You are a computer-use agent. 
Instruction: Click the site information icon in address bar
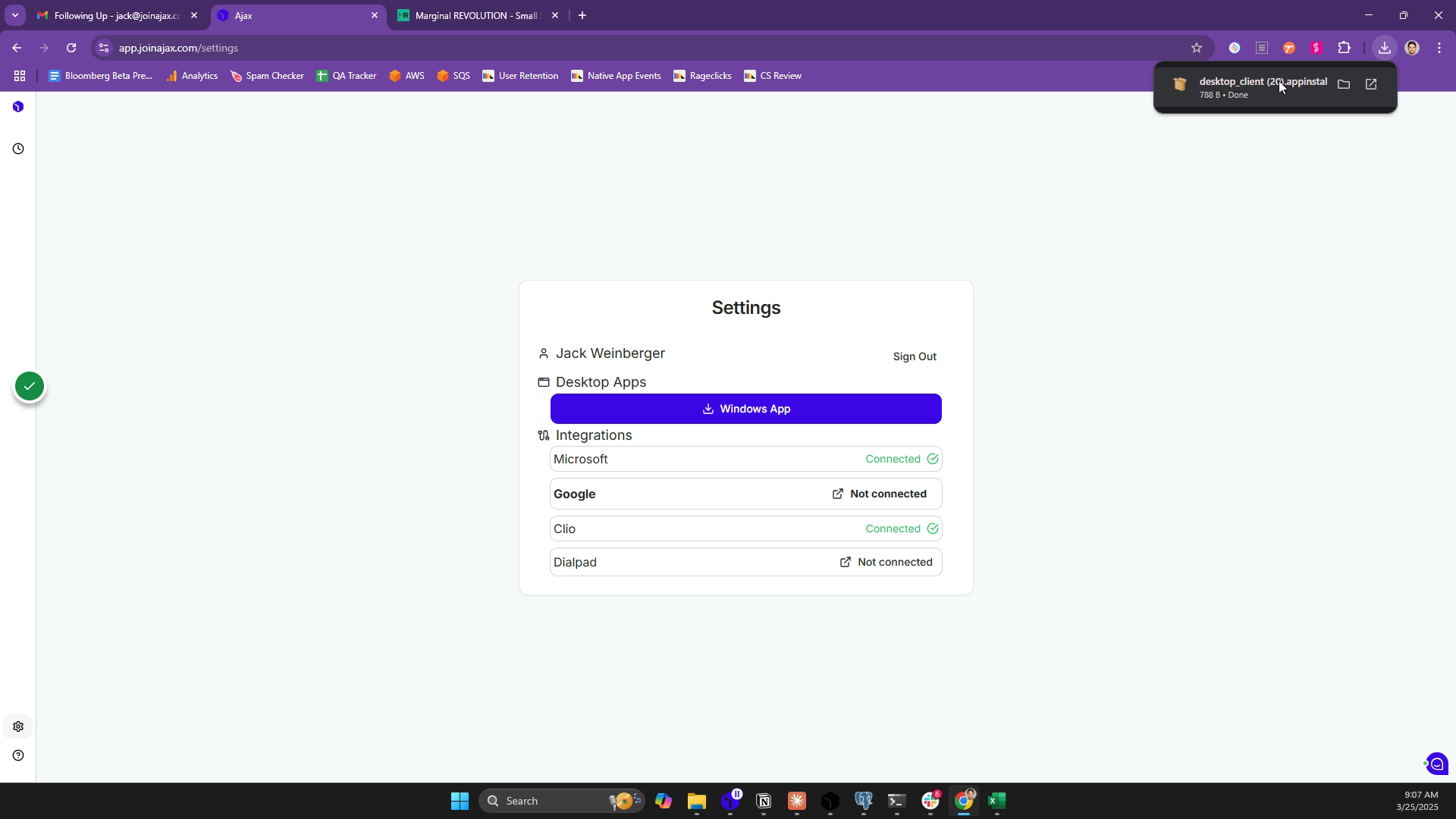pyautogui.click(x=104, y=48)
